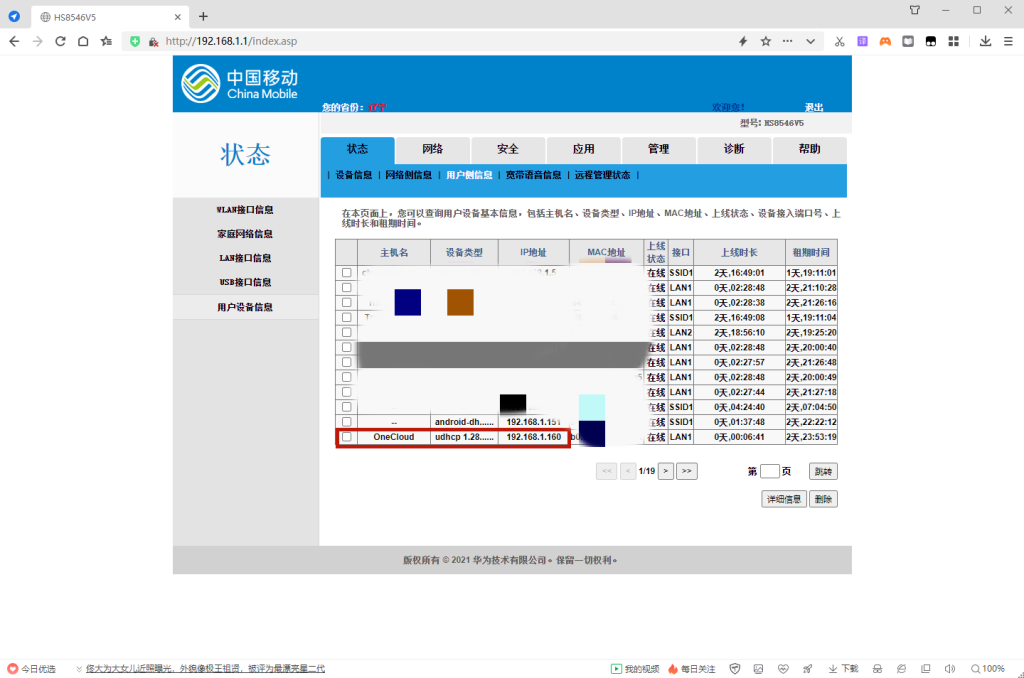The width and height of the screenshot is (1024, 678).
Task: Open the browser hamburger menu
Action: coord(1007,41)
